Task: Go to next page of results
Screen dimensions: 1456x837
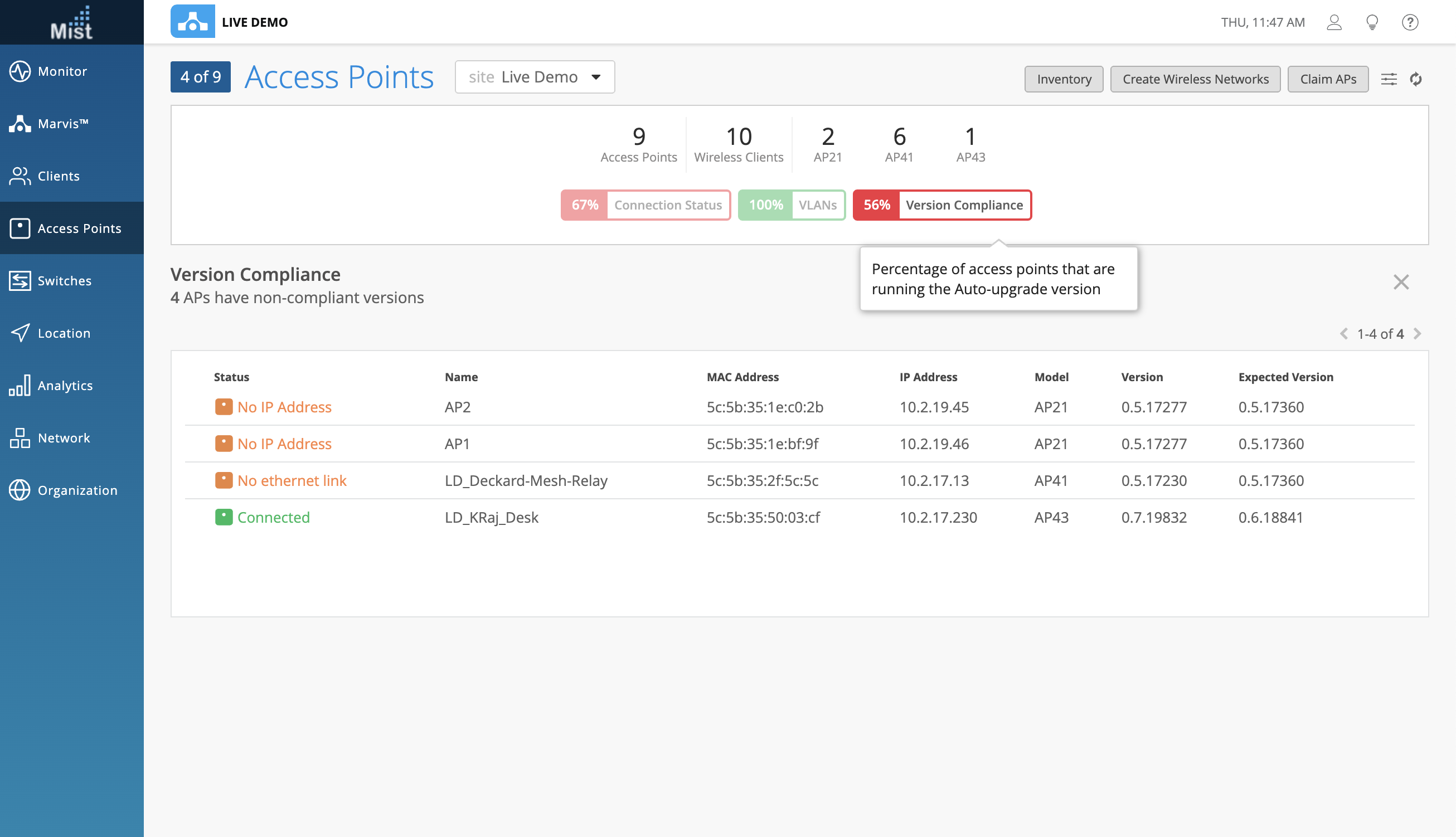Action: tap(1418, 334)
